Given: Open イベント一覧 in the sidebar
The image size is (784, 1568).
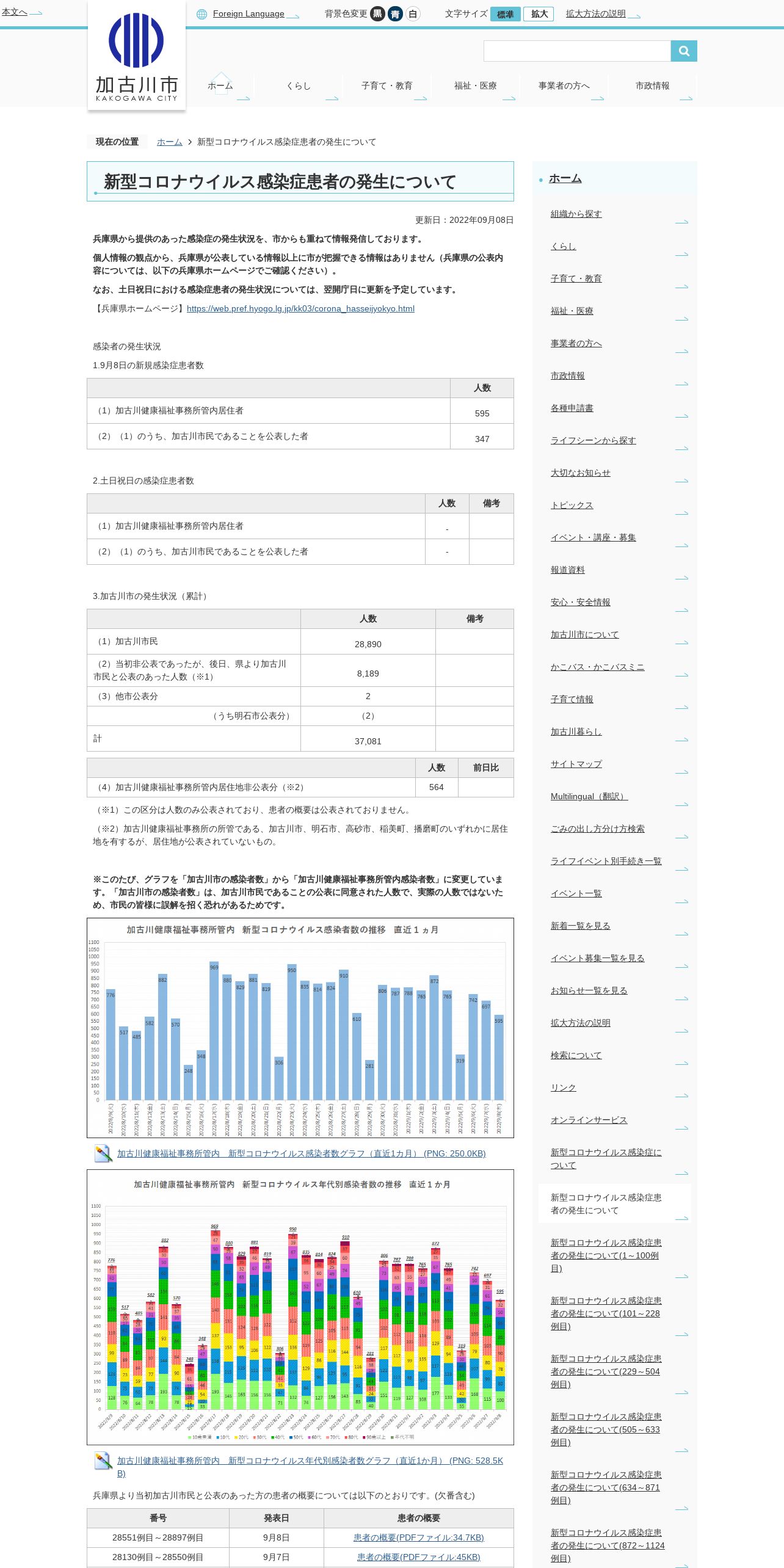Looking at the screenshot, I should point(576,893).
